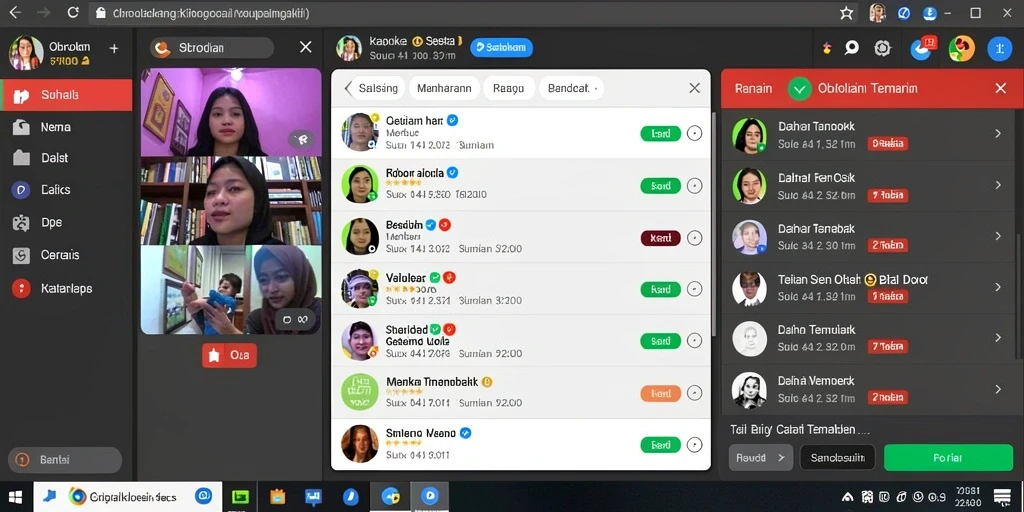This screenshot has width=1024, height=512.
Task: Switch to the Reagu tab
Action: pyautogui.click(x=509, y=88)
